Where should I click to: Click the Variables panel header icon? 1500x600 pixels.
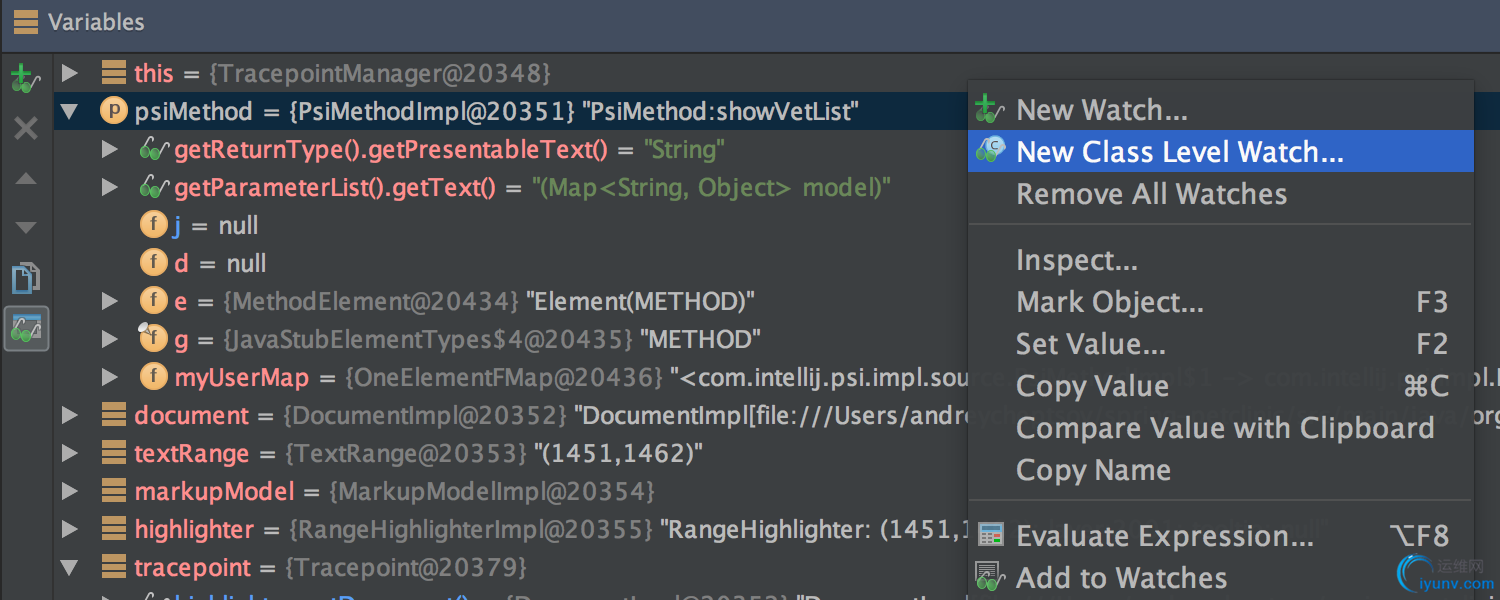(x=26, y=22)
